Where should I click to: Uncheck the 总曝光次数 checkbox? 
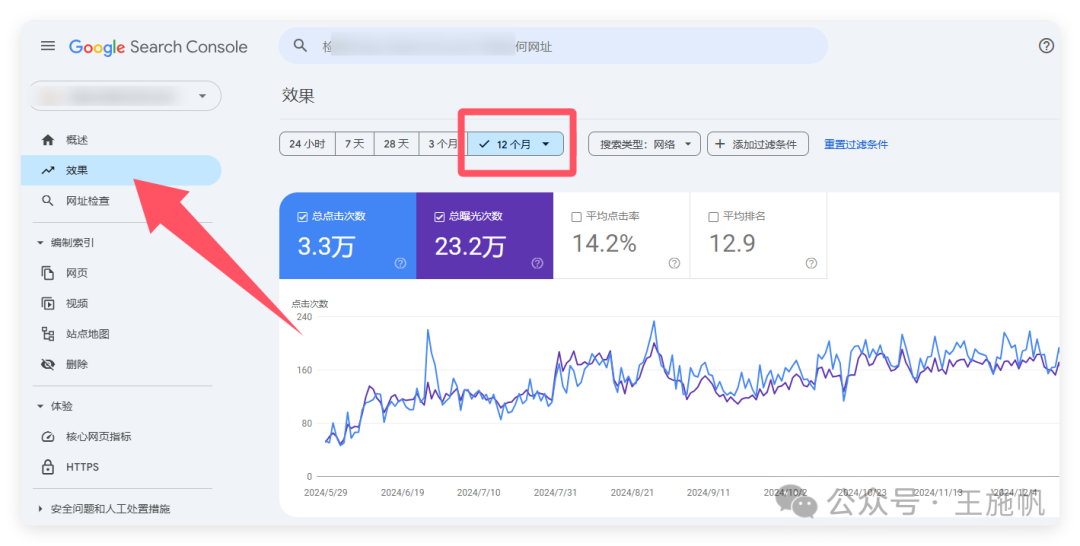pos(439,217)
